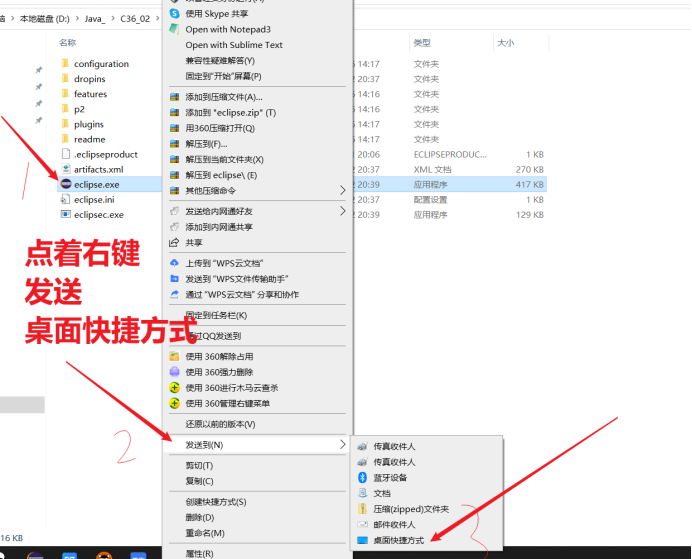Click the 360 icon beside 使用 360进行木马云查杀
This screenshot has height=559, width=692.
(175, 388)
